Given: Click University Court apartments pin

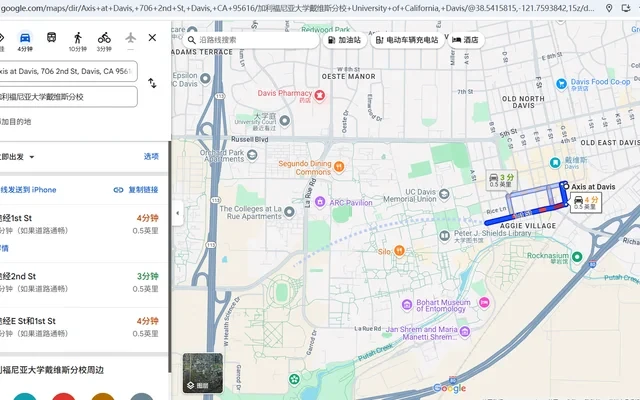Looking at the screenshot, I should (284, 120).
